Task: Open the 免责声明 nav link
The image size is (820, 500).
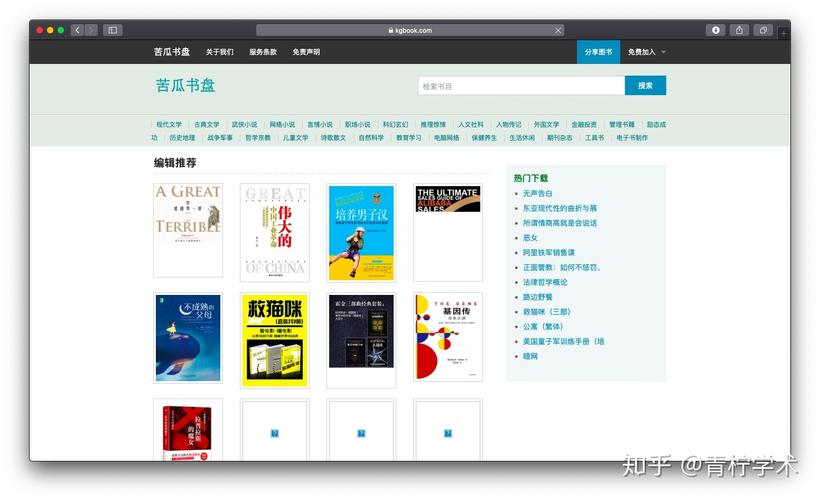Action: point(306,52)
